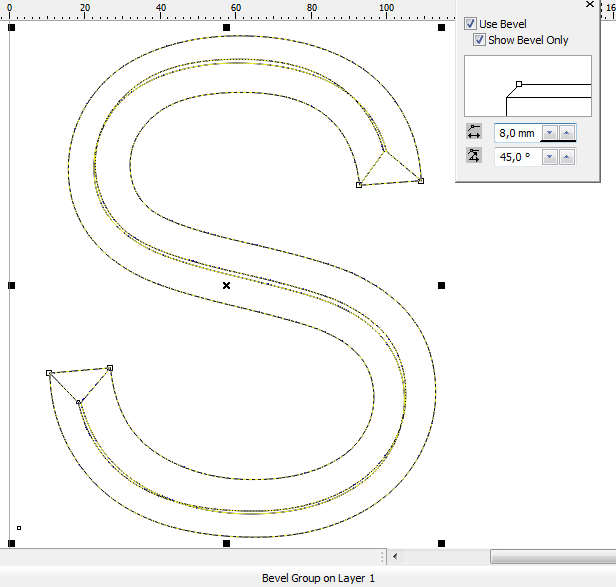
Task: Decrease the bevel angle value
Action: [x=550, y=157]
